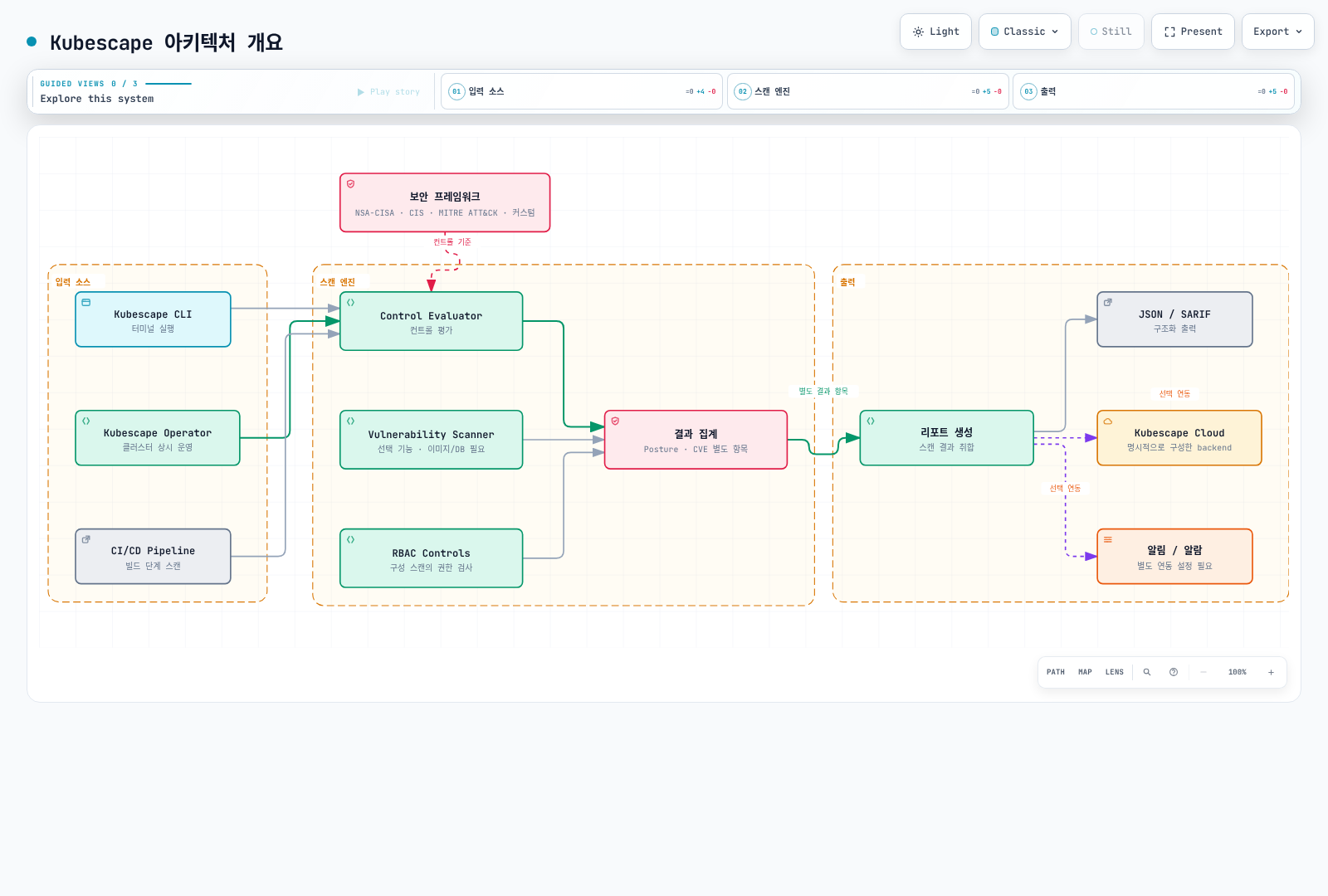The height and width of the screenshot is (896, 1328).
Task: Enable MAP mode
Action: [1085, 672]
